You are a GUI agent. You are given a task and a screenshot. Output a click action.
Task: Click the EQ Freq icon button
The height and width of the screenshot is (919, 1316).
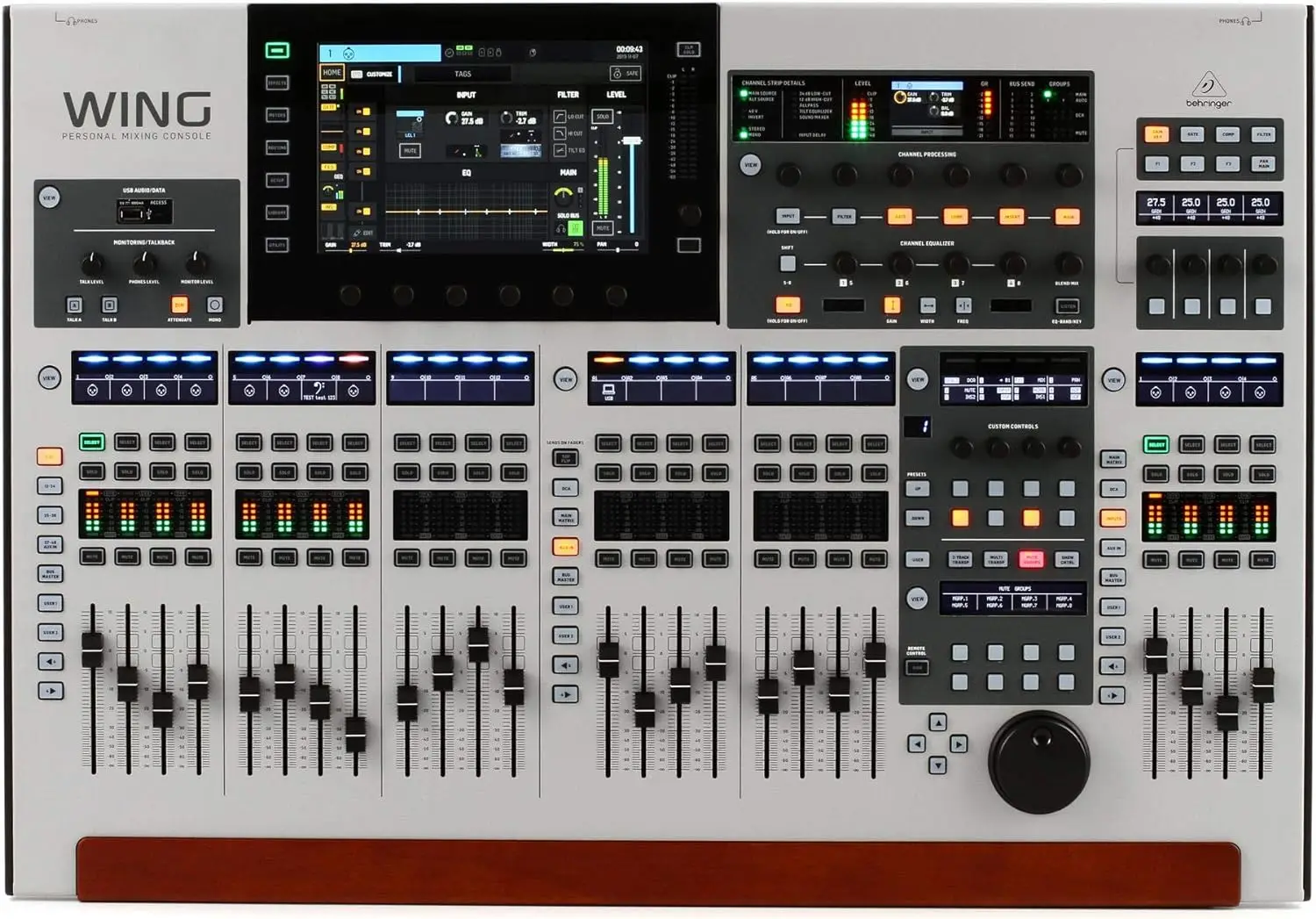963,305
